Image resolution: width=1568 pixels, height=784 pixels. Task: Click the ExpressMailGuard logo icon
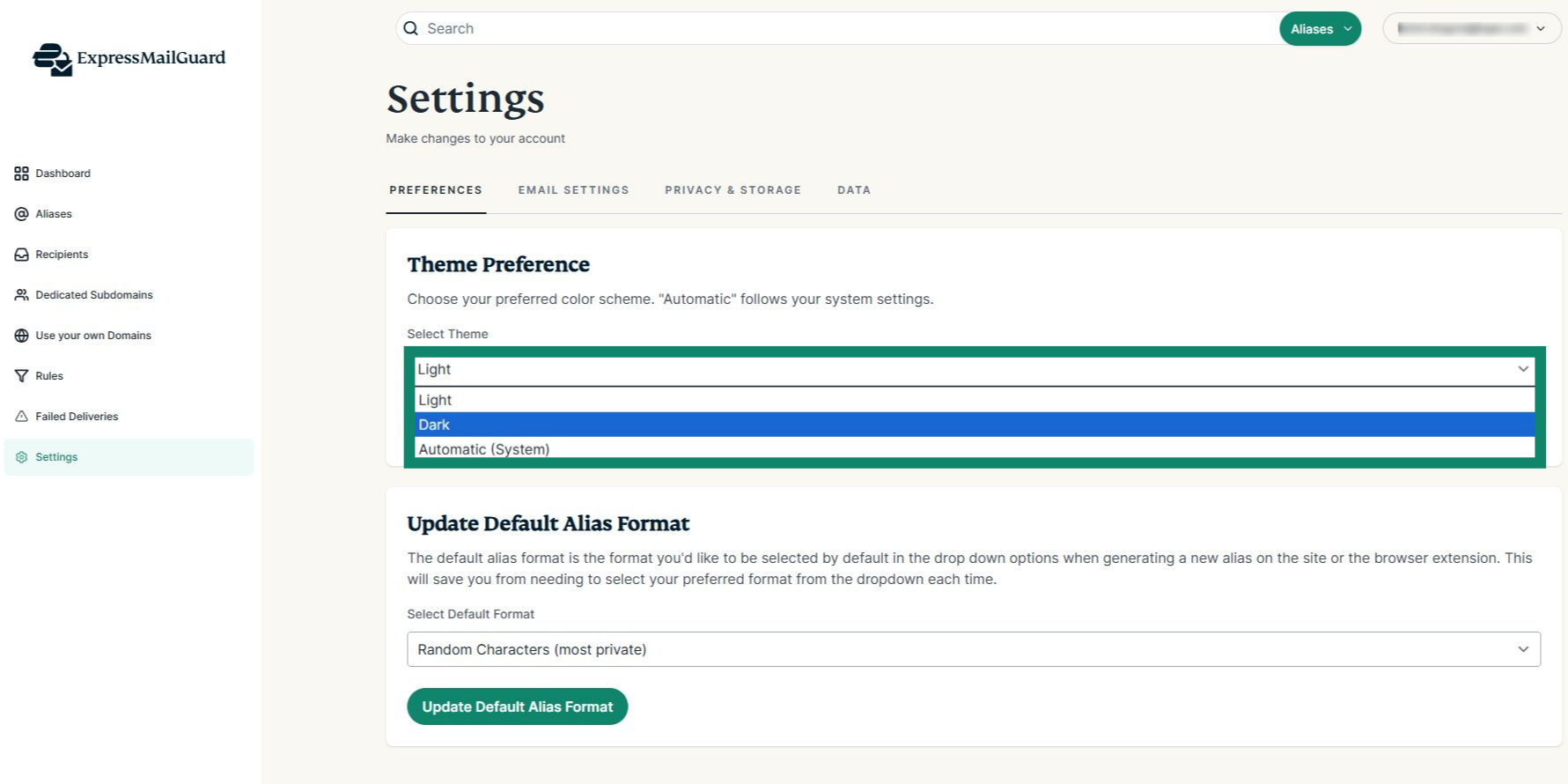(52, 59)
